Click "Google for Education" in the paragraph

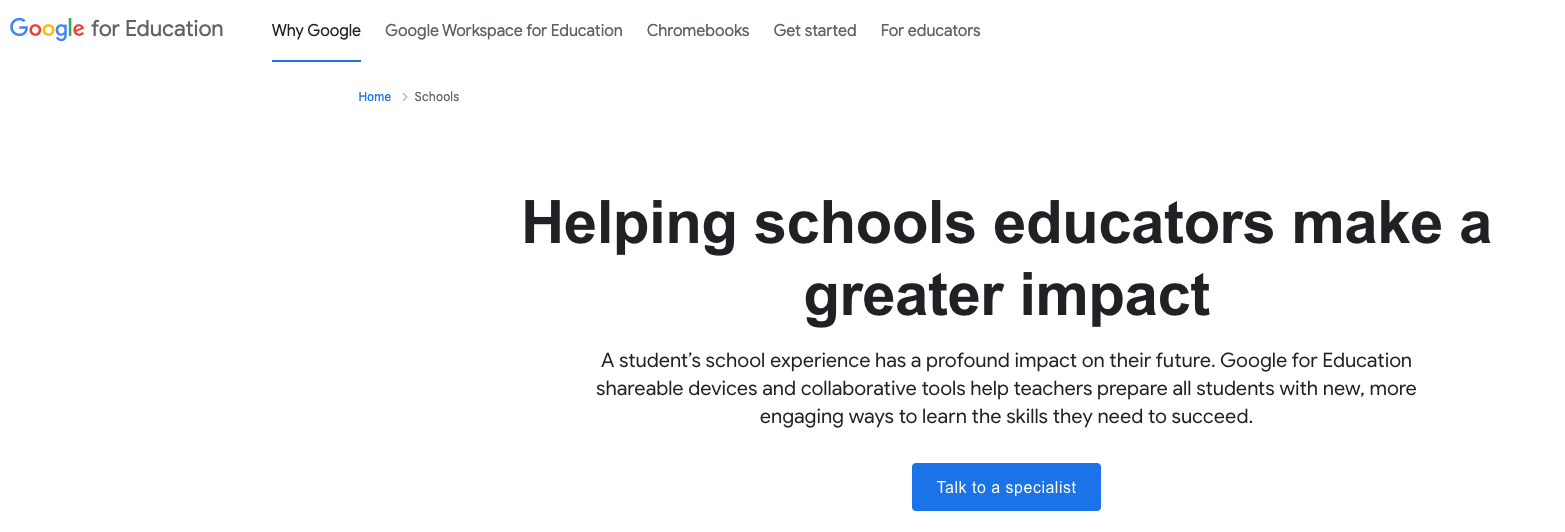click(x=1316, y=360)
